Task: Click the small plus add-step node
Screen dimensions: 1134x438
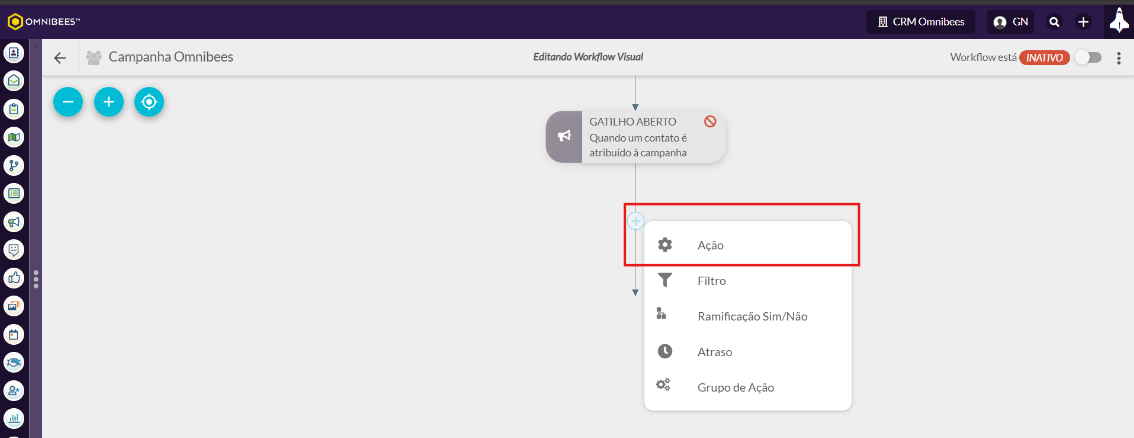Action: tap(636, 221)
